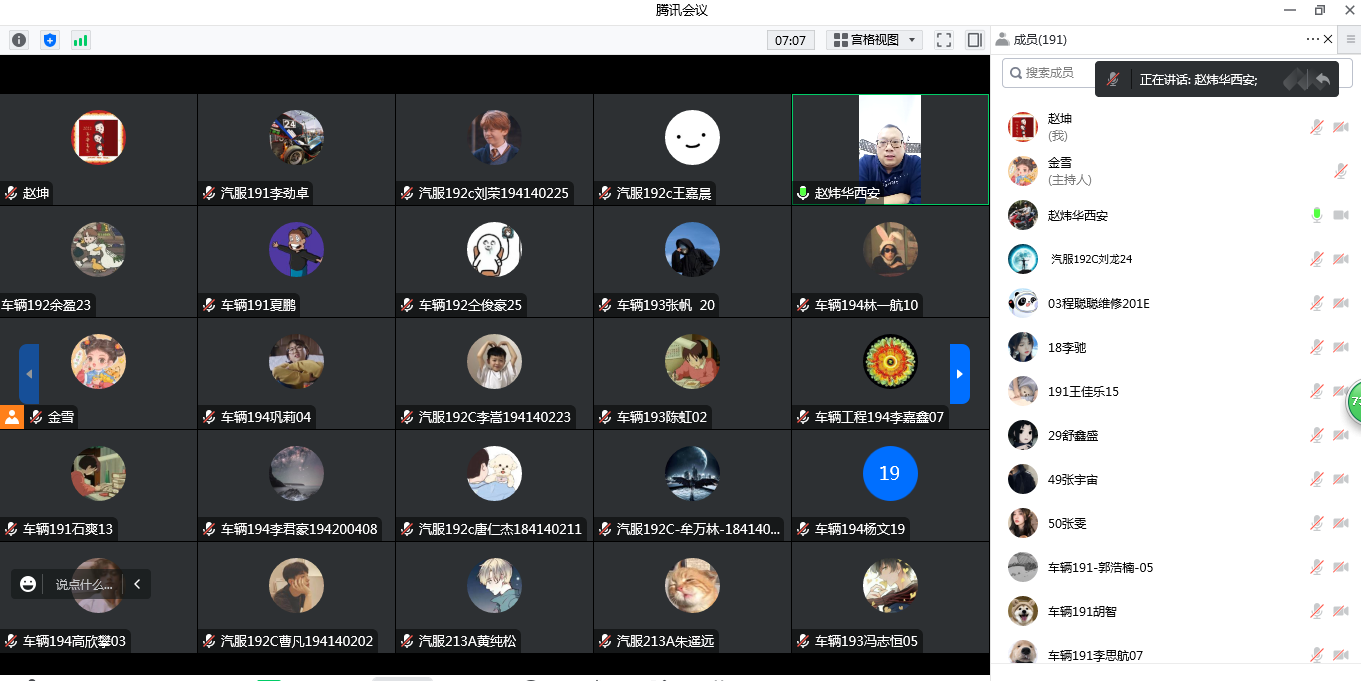
Task: Open the emoji reaction smiley icon
Action: [x=28, y=584]
